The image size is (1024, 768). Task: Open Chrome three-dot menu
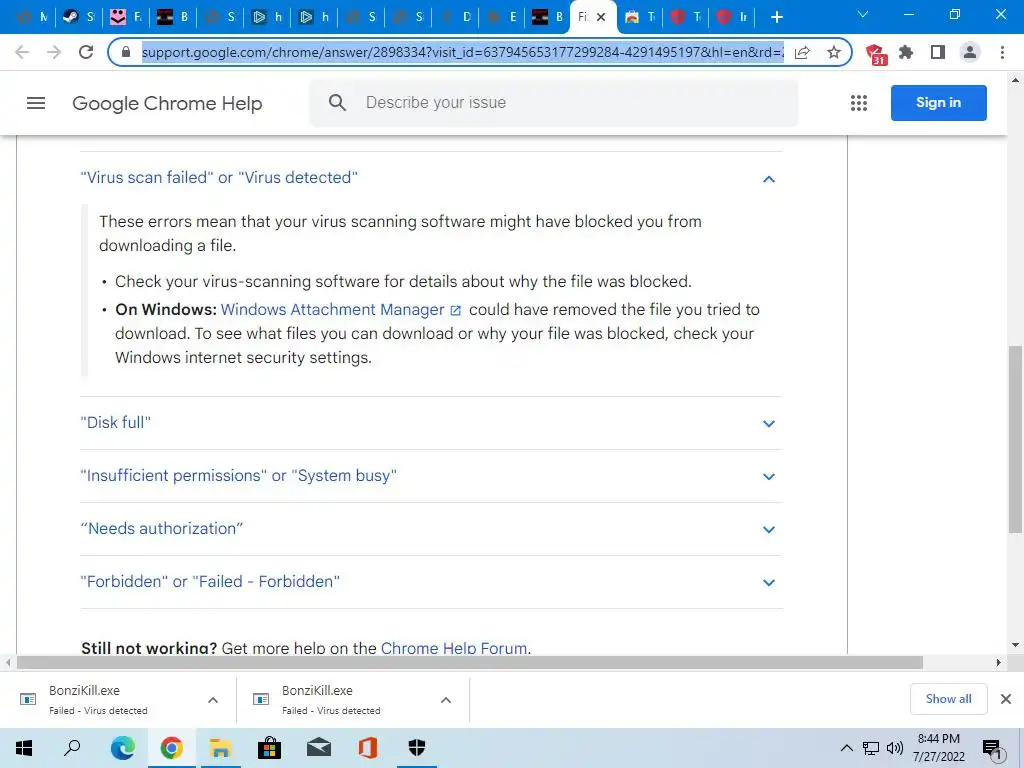[x=1002, y=52]
